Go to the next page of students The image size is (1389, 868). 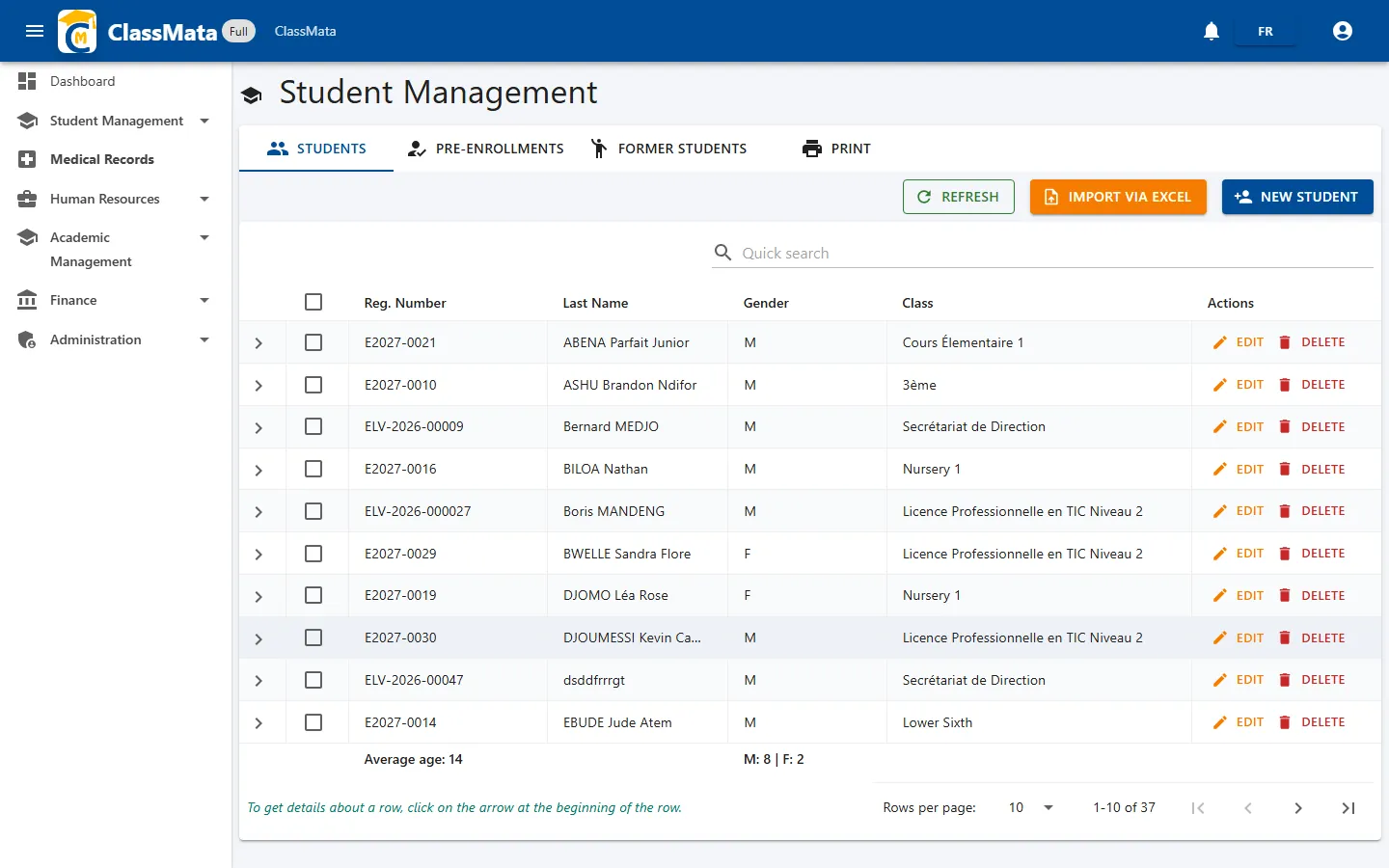[x=1298, y=808]
